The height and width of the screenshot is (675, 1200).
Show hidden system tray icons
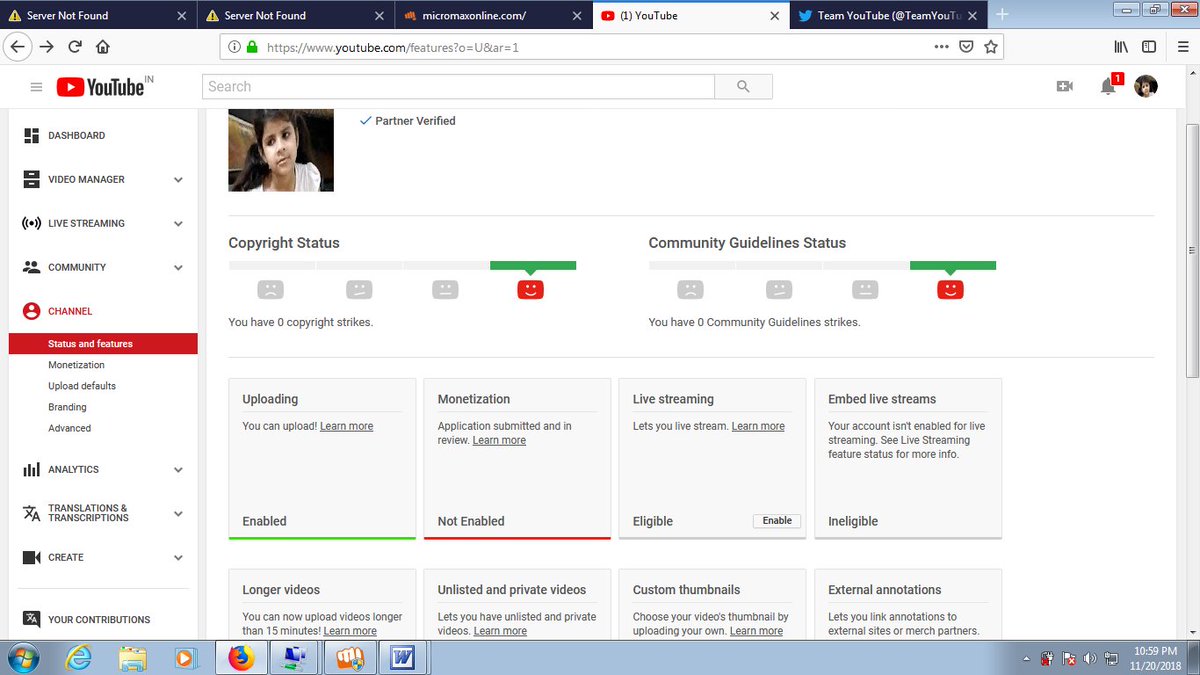(1027, 659)
